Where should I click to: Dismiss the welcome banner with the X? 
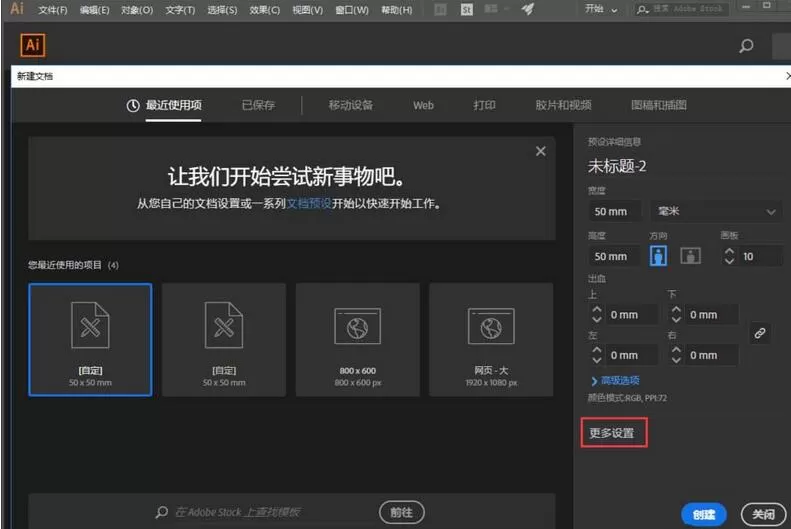point(540,151)
